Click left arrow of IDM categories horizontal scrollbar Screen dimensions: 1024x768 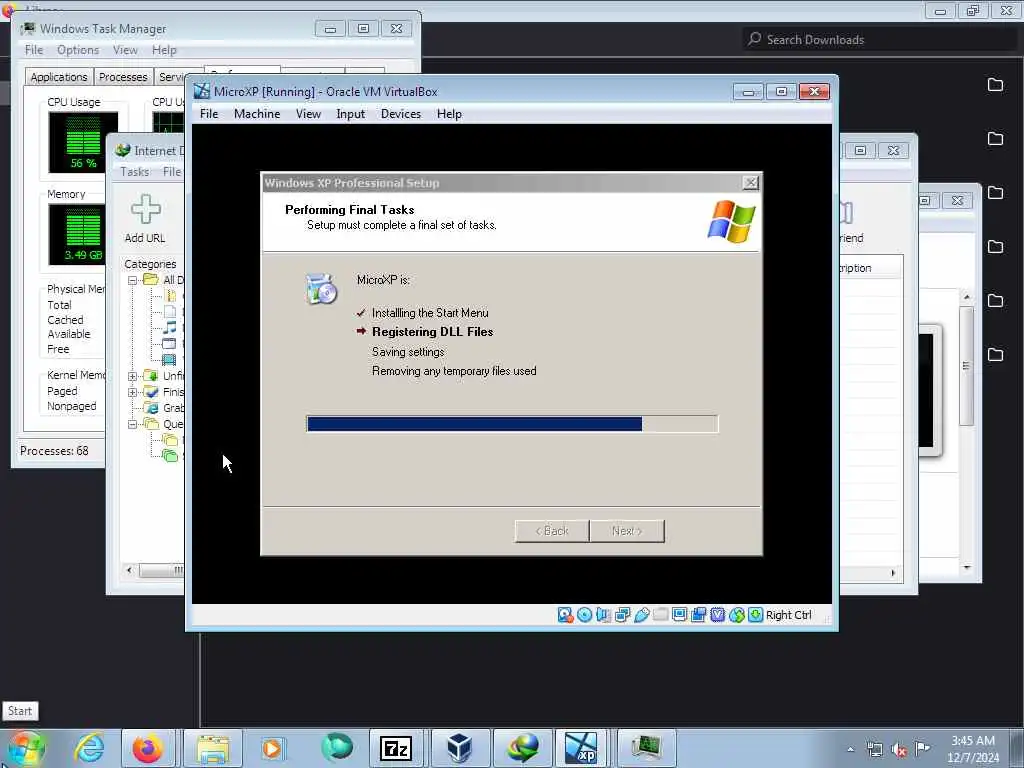[x=129, y=571]
